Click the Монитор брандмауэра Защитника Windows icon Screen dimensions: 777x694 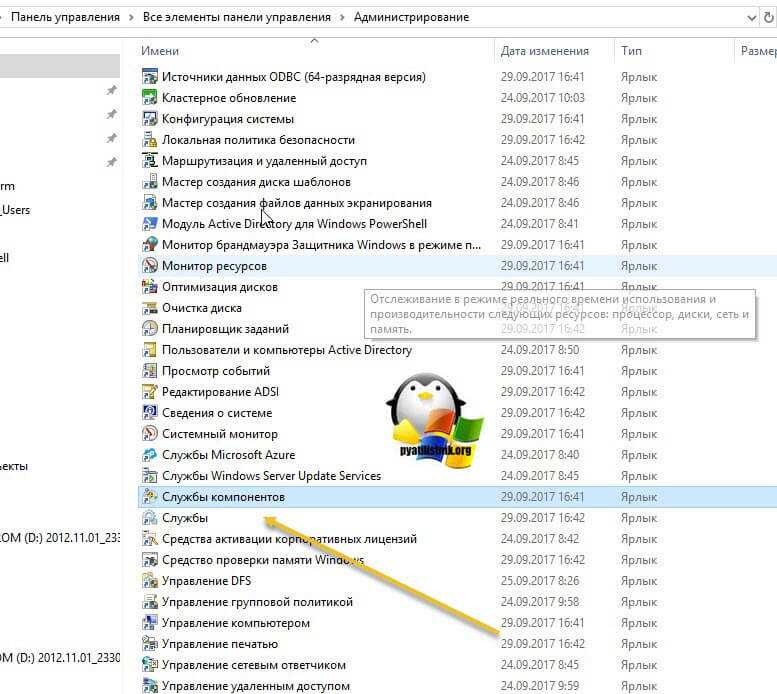(x=150, y=245)
